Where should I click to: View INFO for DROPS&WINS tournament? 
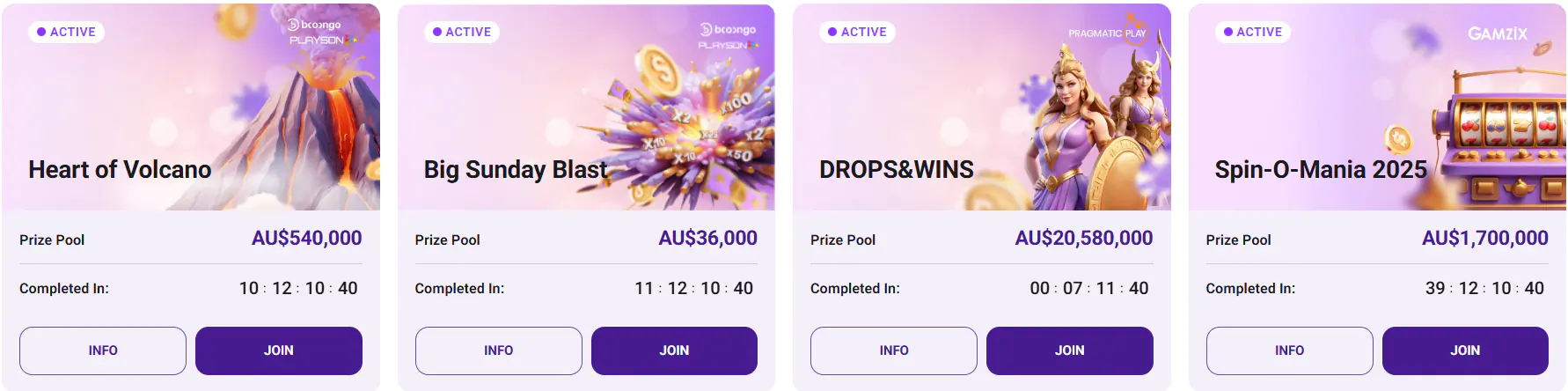894,350
